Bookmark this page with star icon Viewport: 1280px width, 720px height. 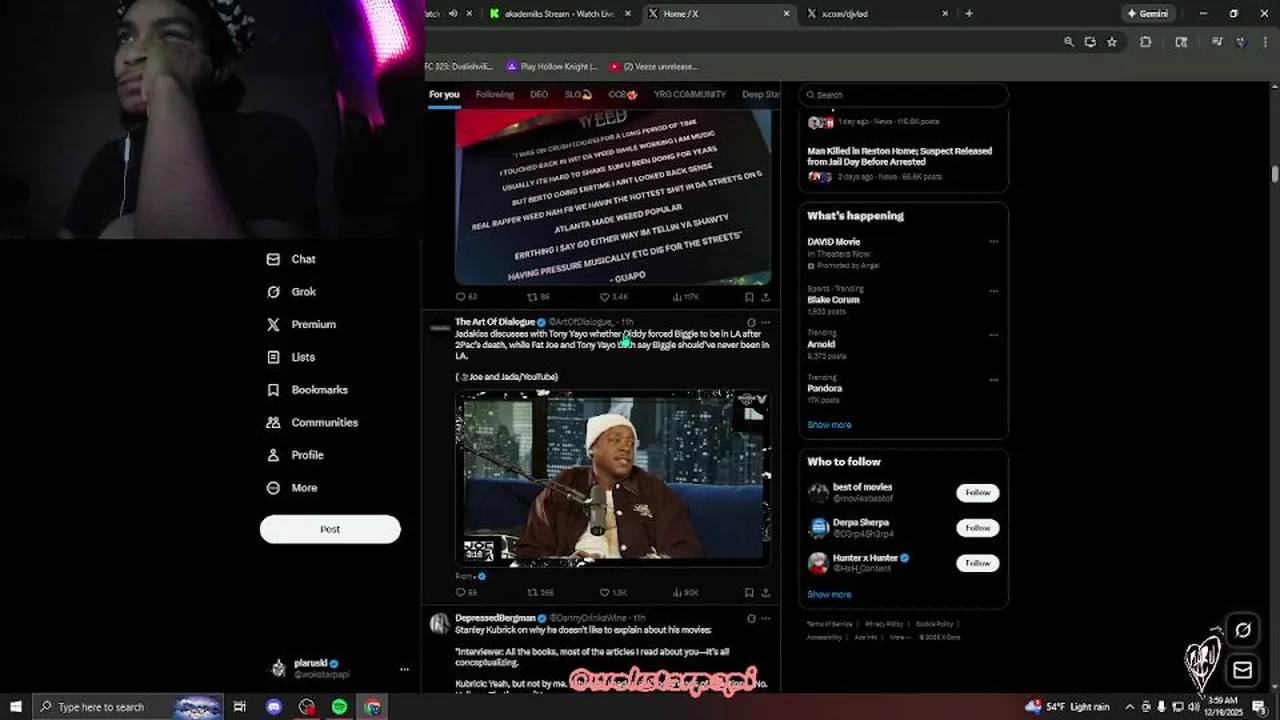point(1111,42)
